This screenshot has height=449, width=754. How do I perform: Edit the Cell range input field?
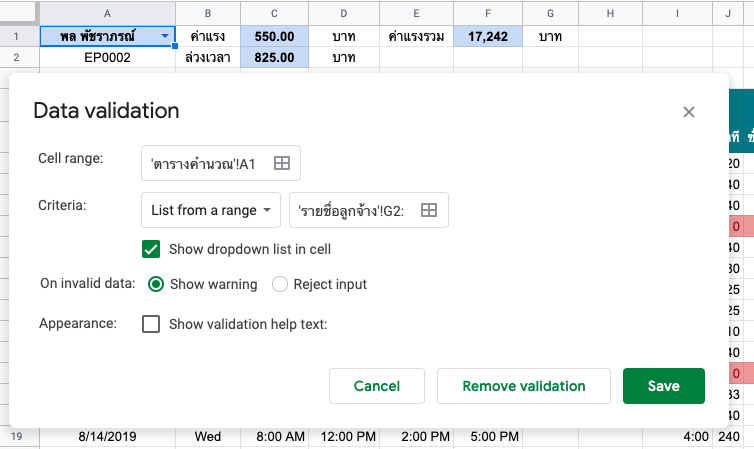[221, 163]
